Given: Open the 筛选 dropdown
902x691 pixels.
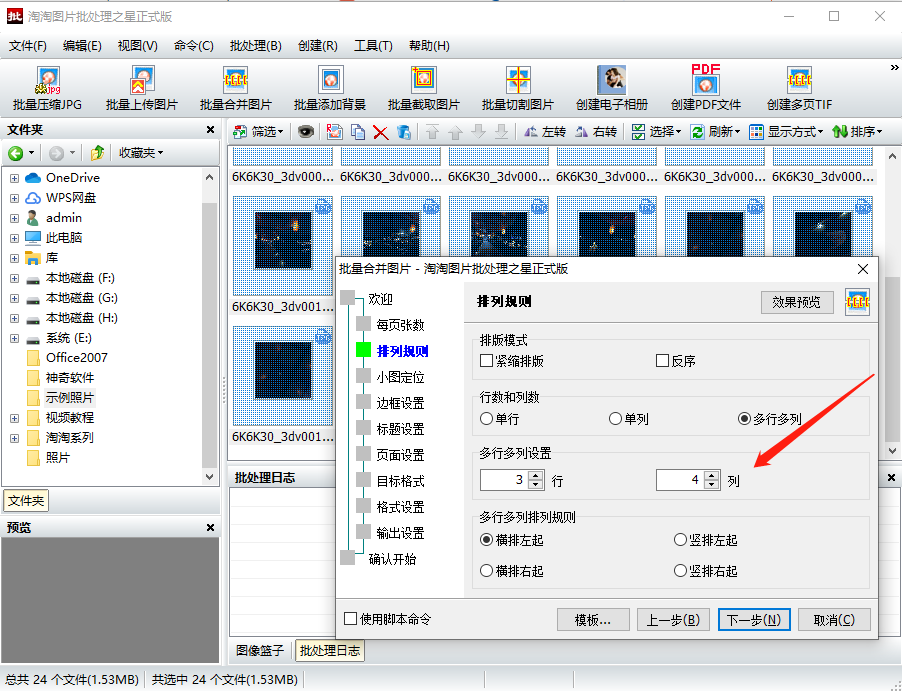Looking at the screenshot, I should pyautogui.click(x=258, y=132).
